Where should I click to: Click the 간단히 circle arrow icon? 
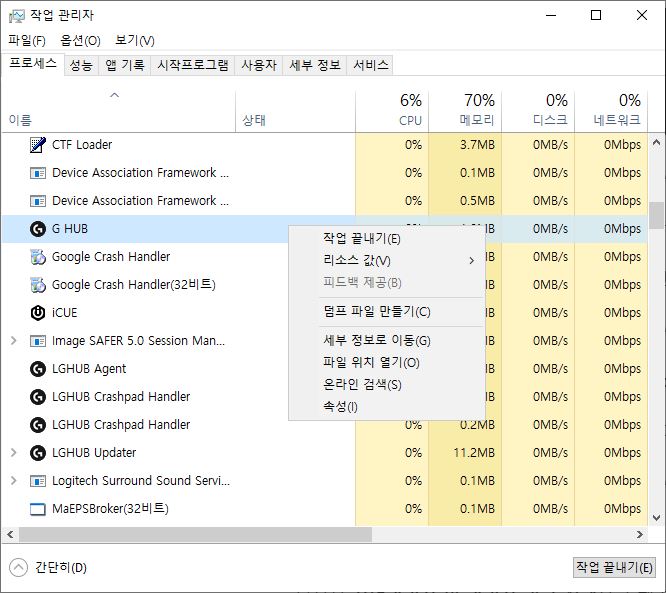click(18, 568)
